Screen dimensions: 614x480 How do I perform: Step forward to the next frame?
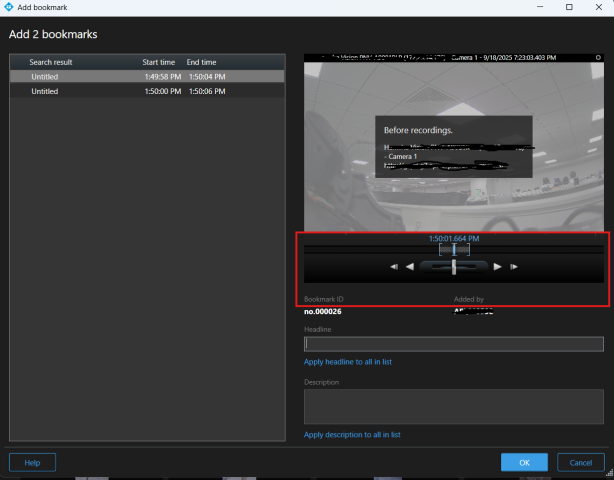coord(513,267)
